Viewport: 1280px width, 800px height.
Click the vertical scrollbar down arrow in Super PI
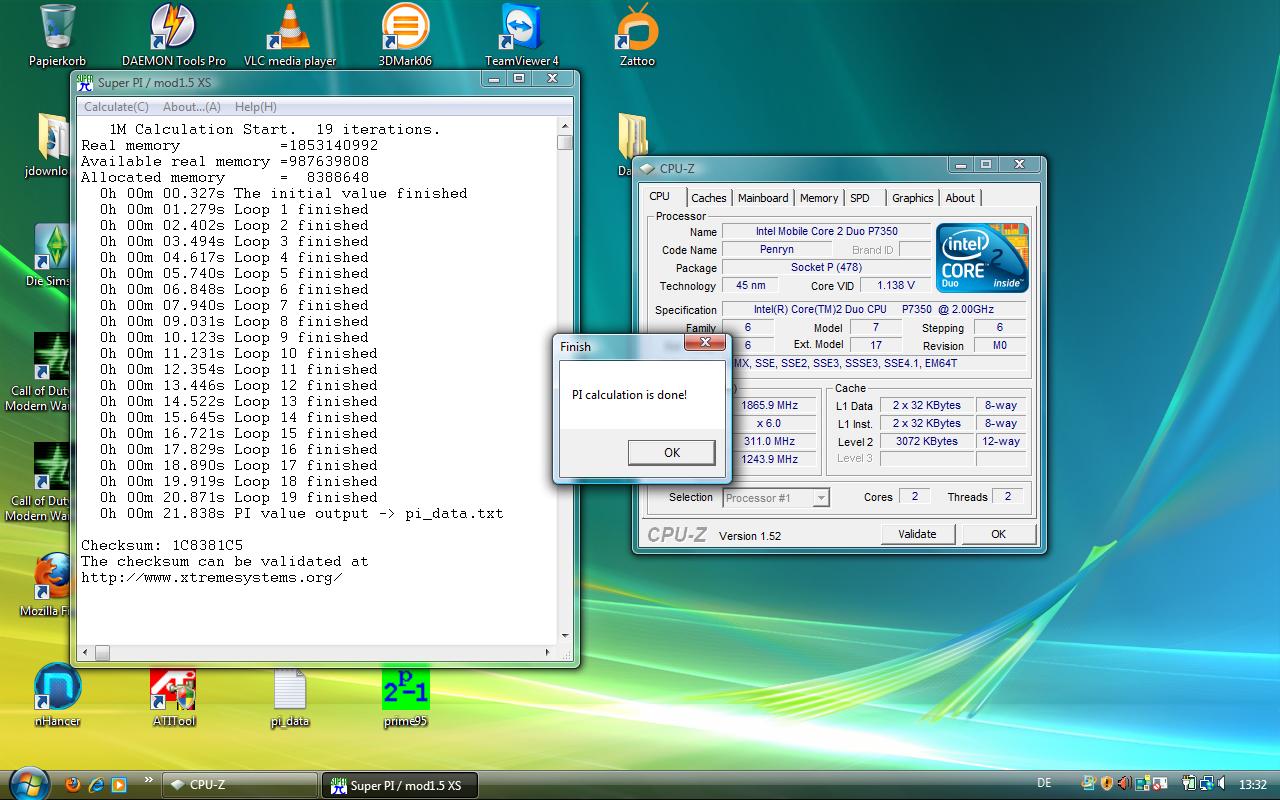(x=565, y=636)
